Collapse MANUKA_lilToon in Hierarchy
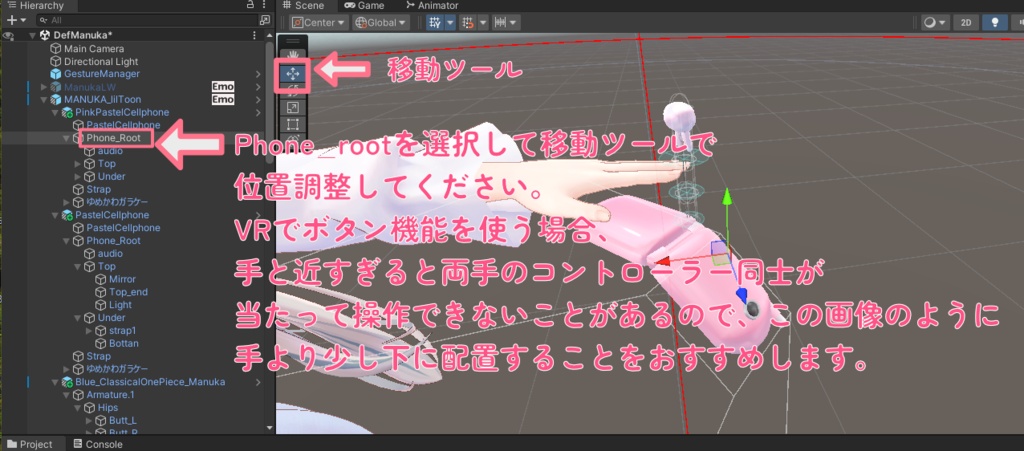Viewport: 1024px width, 451px height. 44,100
